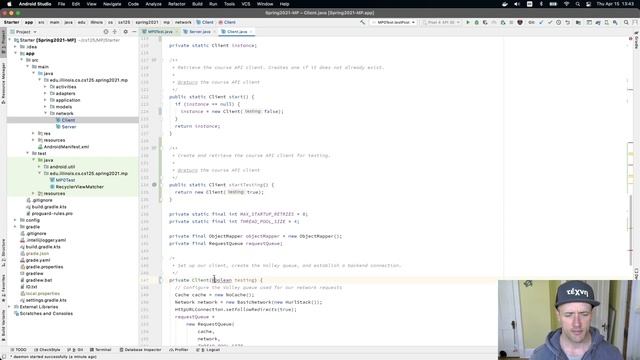Screen dimensions: 640x360
Task: Click the Git update project arrow icon
Action: click(x=541, y=22)
